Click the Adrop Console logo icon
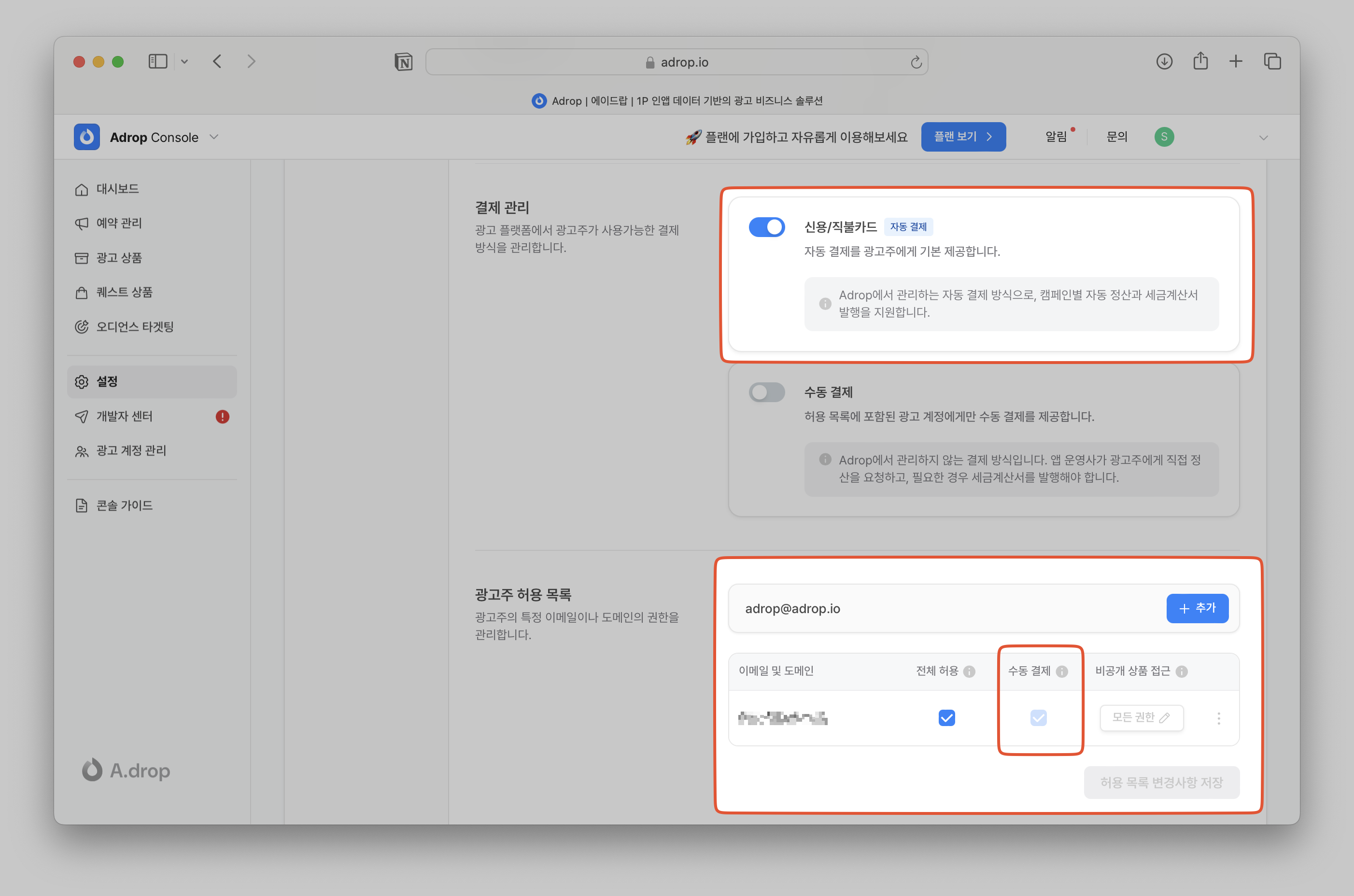 [x=87, y=137]
